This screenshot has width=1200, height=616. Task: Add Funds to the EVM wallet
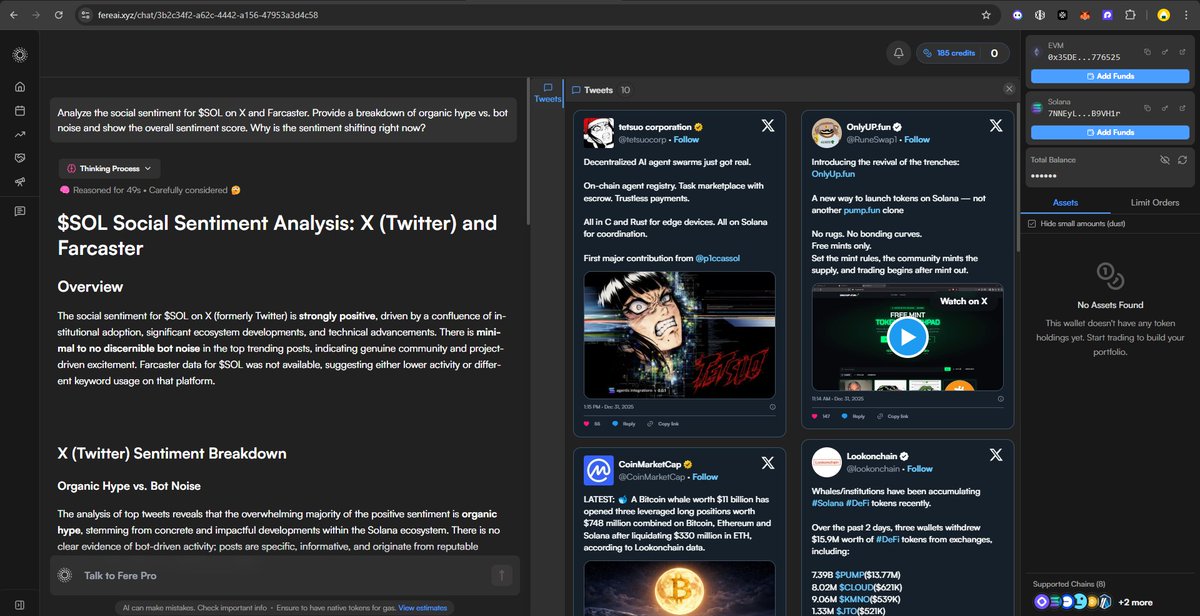click(1110, 76)
